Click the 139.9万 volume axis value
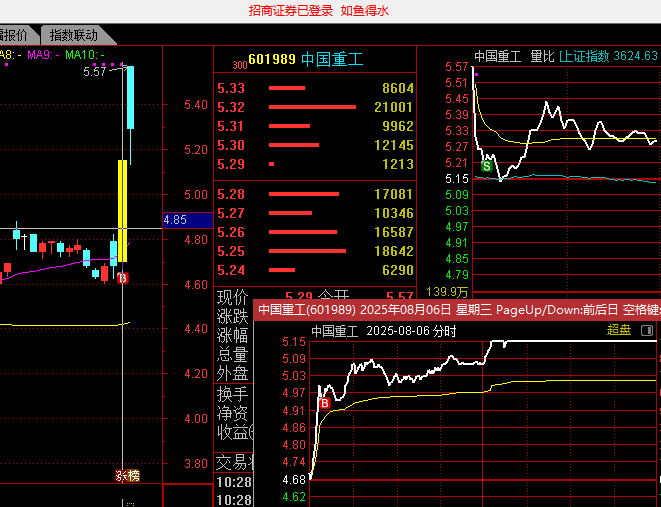The image size is (661, 507). 447,292
